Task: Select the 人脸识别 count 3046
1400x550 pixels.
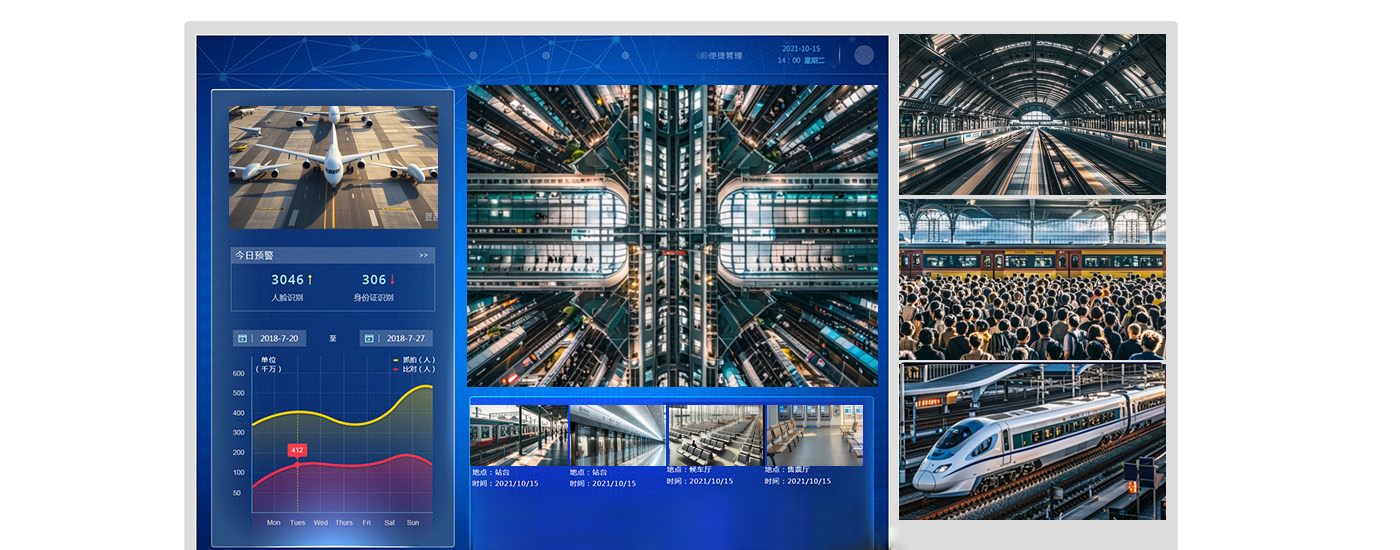Action: pyautogui.click(x=287, y=280)
